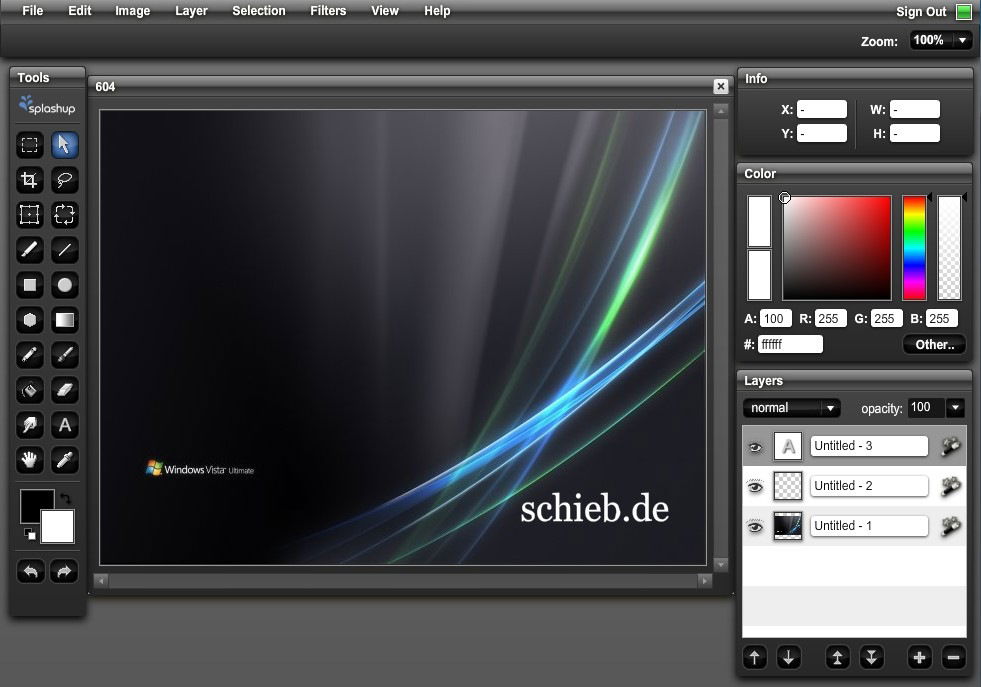The image size is (981, 687).
Task: Select the rectangular marquee selection tool
Action: pos(29,145)
